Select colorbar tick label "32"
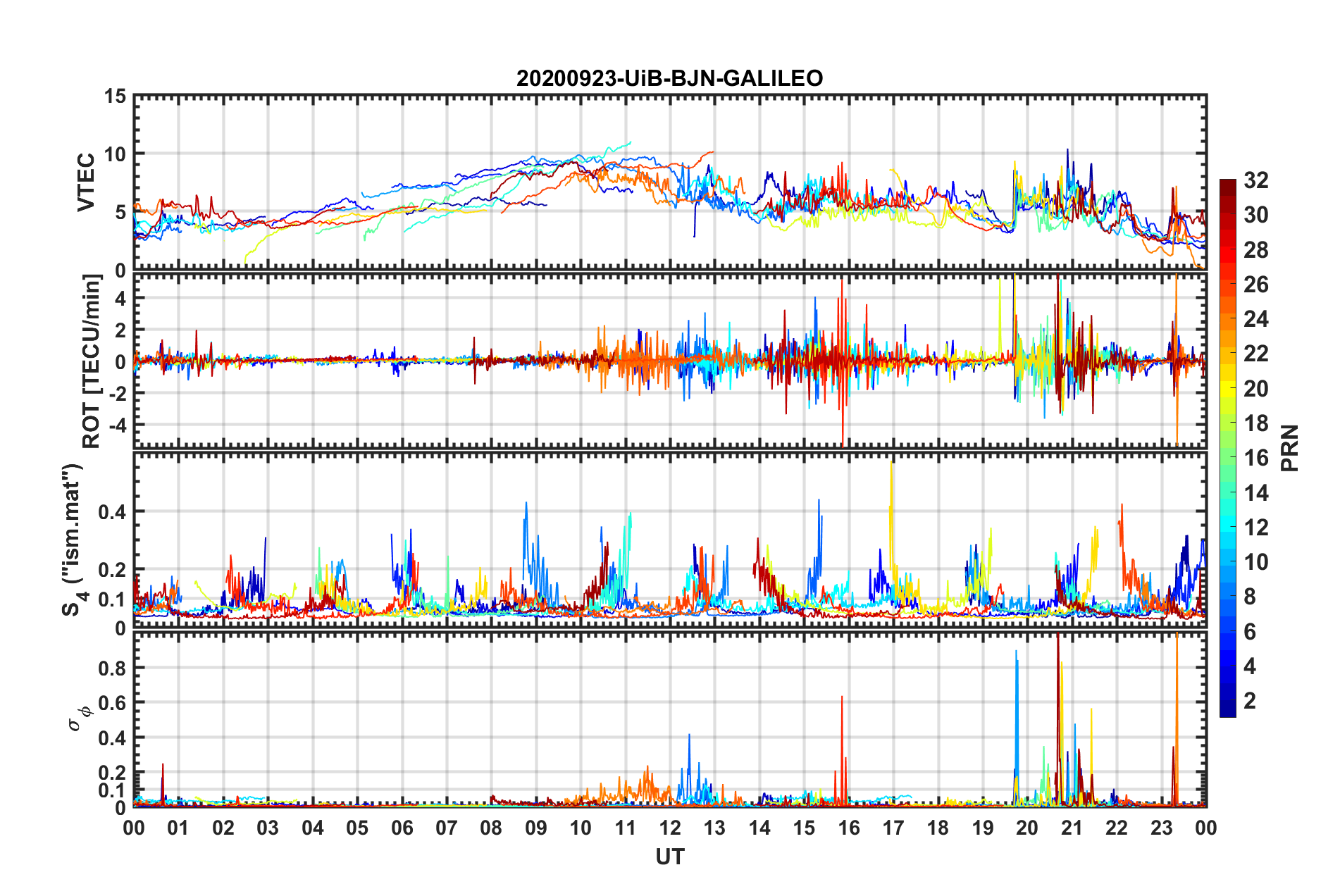The image size is (1340, 896). coord(1256,180)
